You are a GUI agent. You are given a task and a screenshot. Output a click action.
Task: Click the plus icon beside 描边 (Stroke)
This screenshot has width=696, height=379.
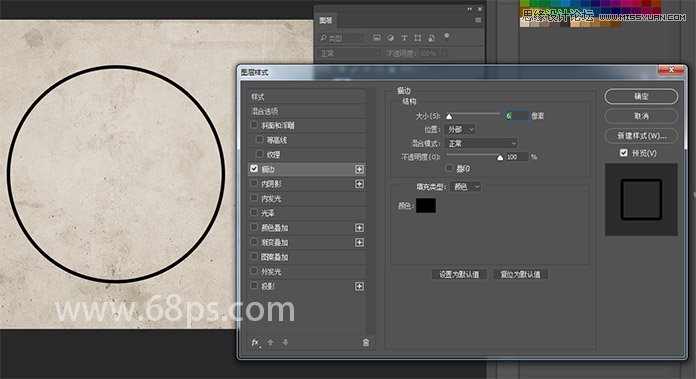359,169
